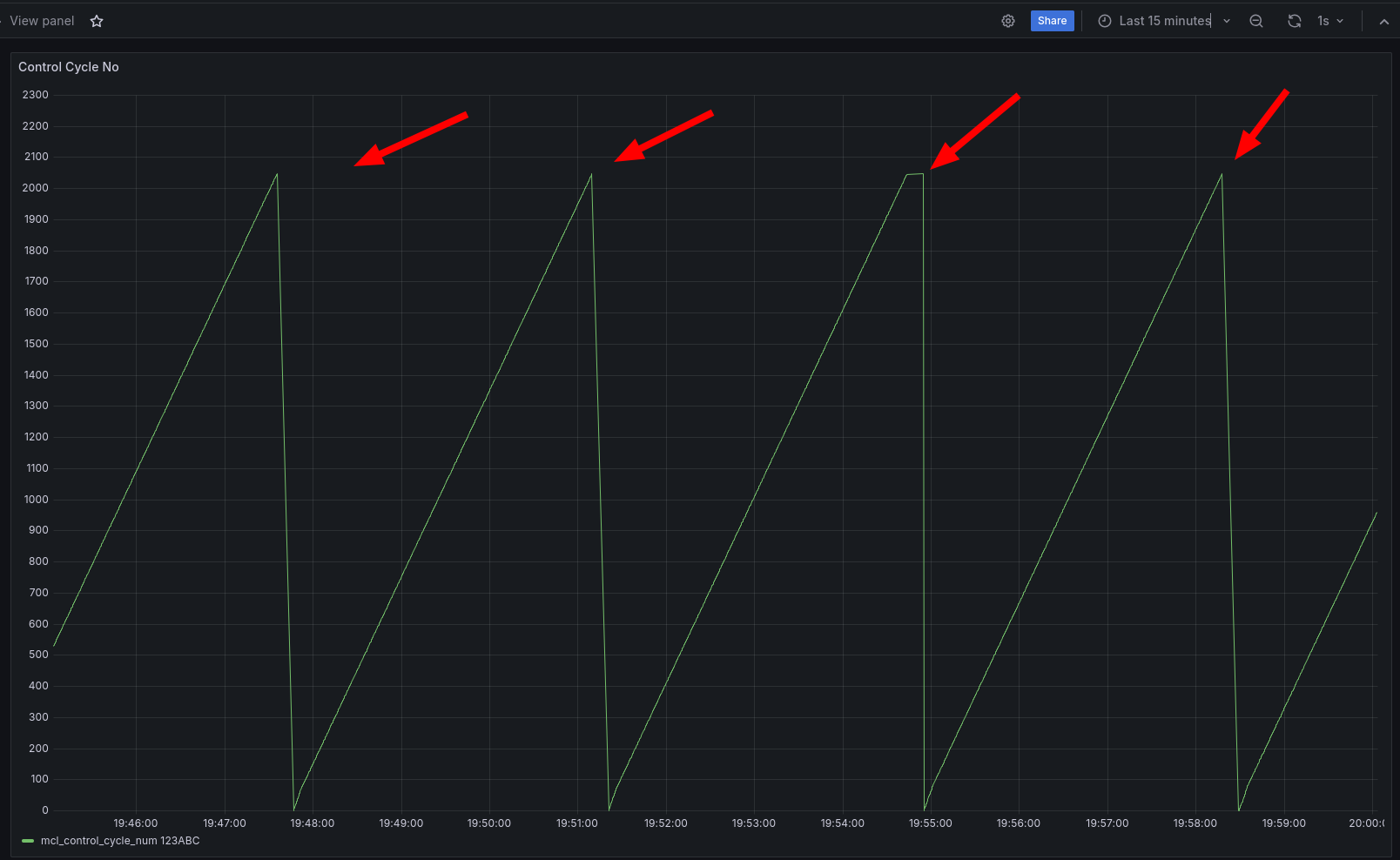The height and width of the screenshot is (860, 1400).
Task: Zoom out the time range
Action: click(1256, 21)
